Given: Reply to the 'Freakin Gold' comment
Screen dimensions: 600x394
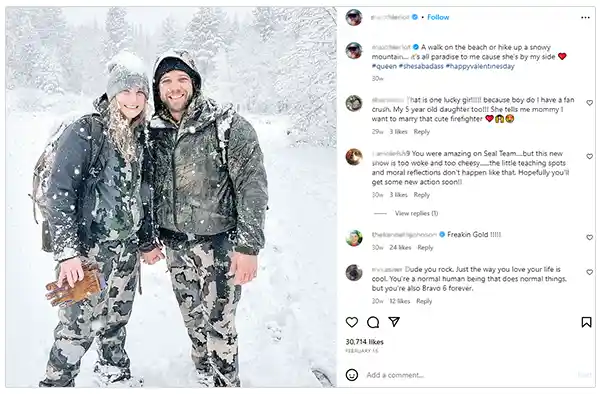Looking at the screenshot, I should pos(425,247).
